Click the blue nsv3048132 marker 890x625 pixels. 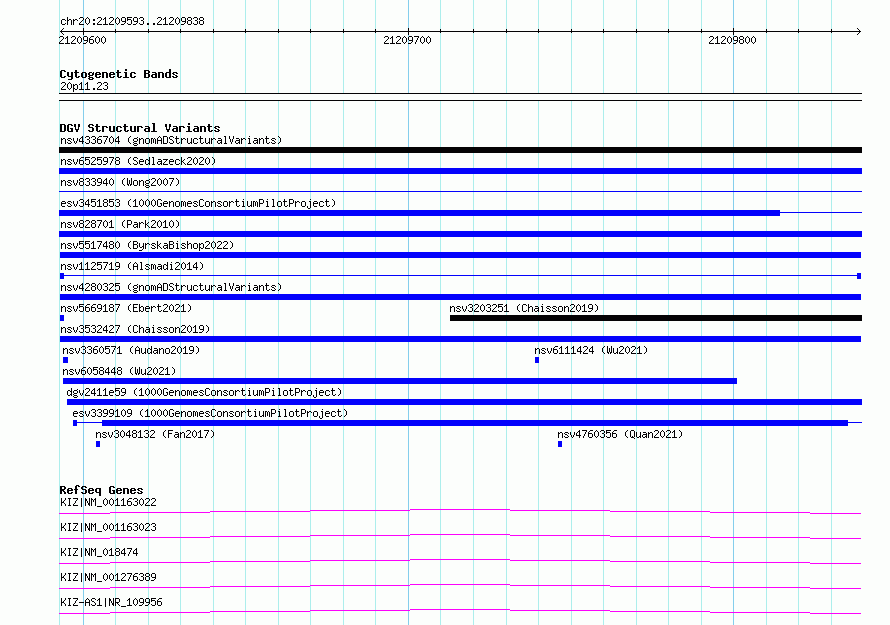[98, 444]
